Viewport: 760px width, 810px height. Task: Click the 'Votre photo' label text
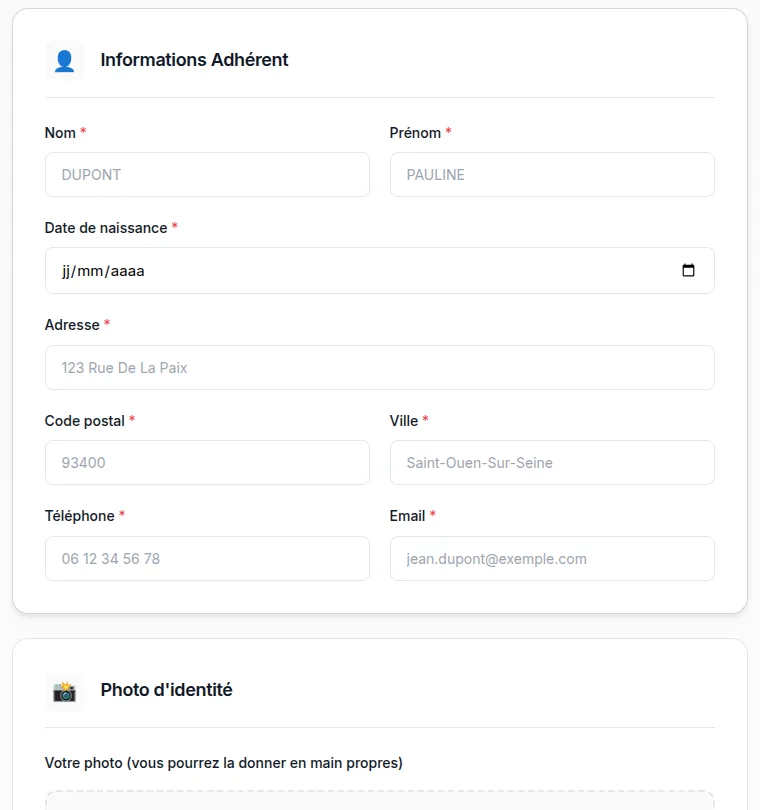click(x=224, y=763)
